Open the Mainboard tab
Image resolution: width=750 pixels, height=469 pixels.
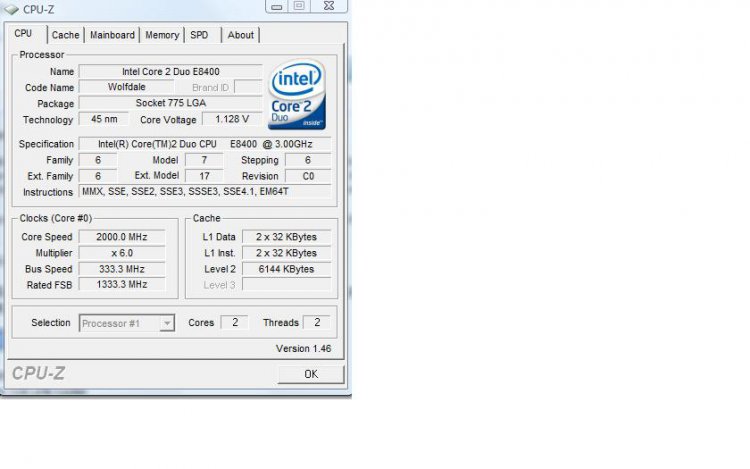pyautogui.click(x=112, y=35)
